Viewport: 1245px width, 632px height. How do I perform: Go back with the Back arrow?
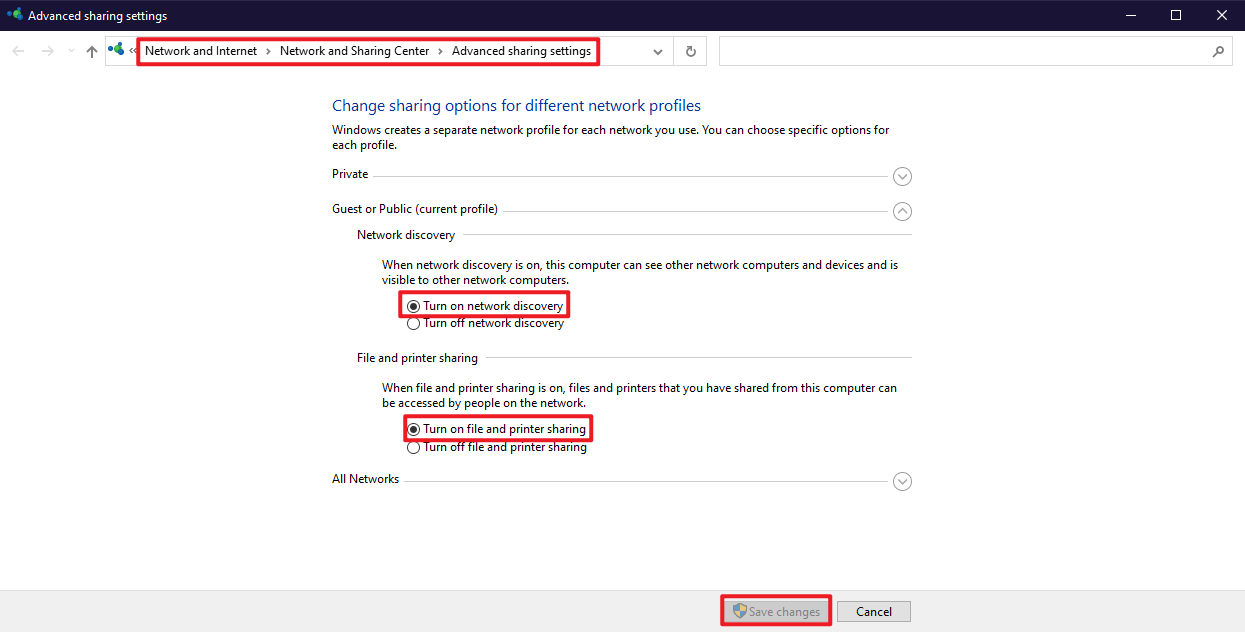[x=18, y=51]
